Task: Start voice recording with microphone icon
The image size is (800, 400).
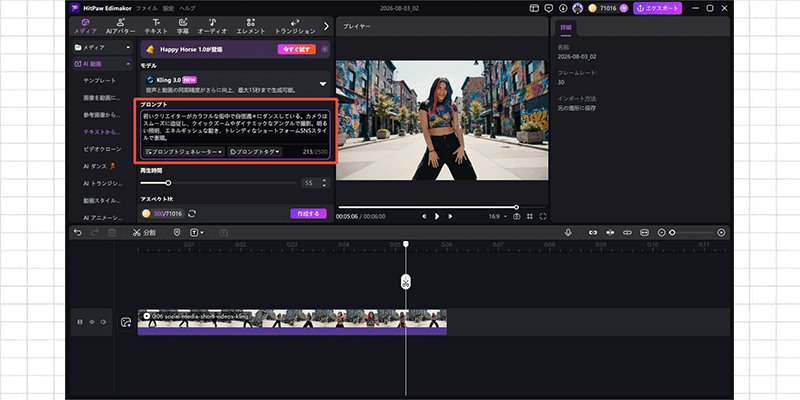Action: click(x=568, y=232)
